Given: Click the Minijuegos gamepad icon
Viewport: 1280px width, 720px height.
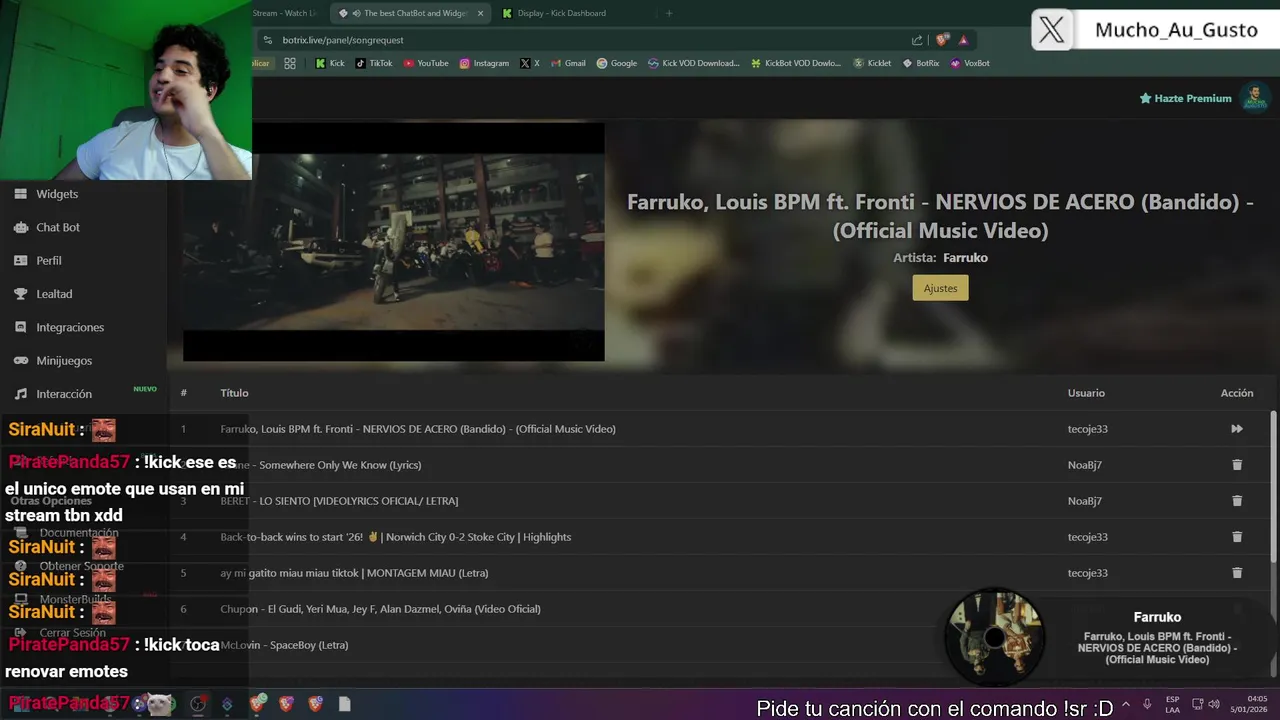Looking at the screenshot, I should click(x=20, y=360).
